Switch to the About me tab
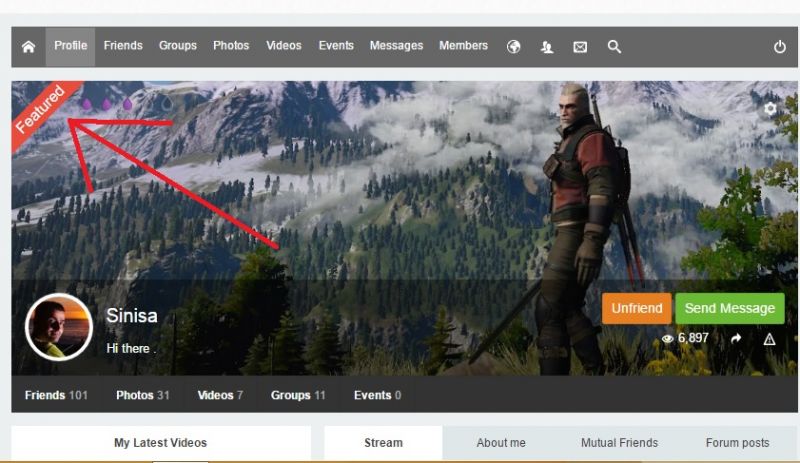800x463 pixels. click(x=501, y=443)
